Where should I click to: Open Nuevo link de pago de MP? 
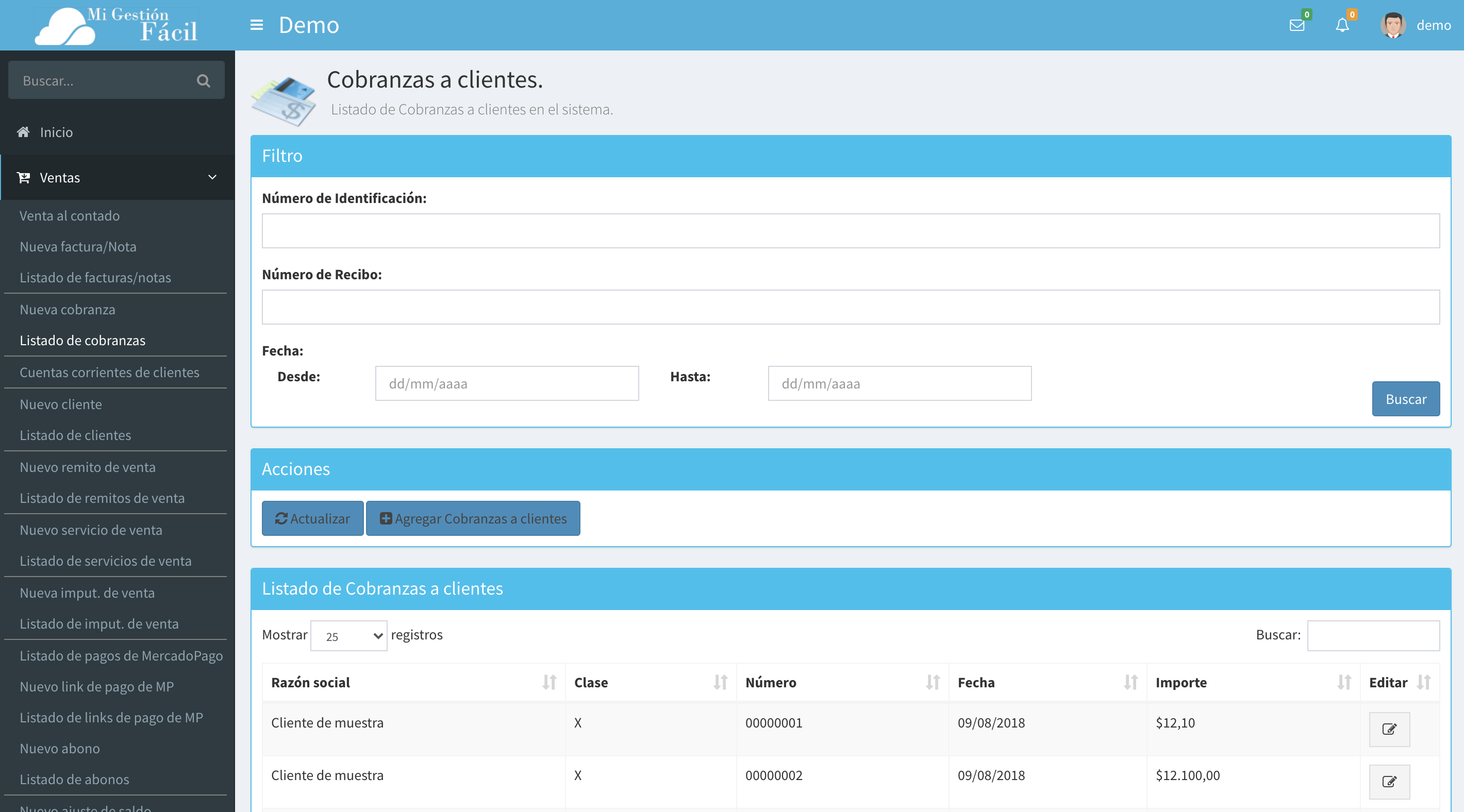click(96, 686)
